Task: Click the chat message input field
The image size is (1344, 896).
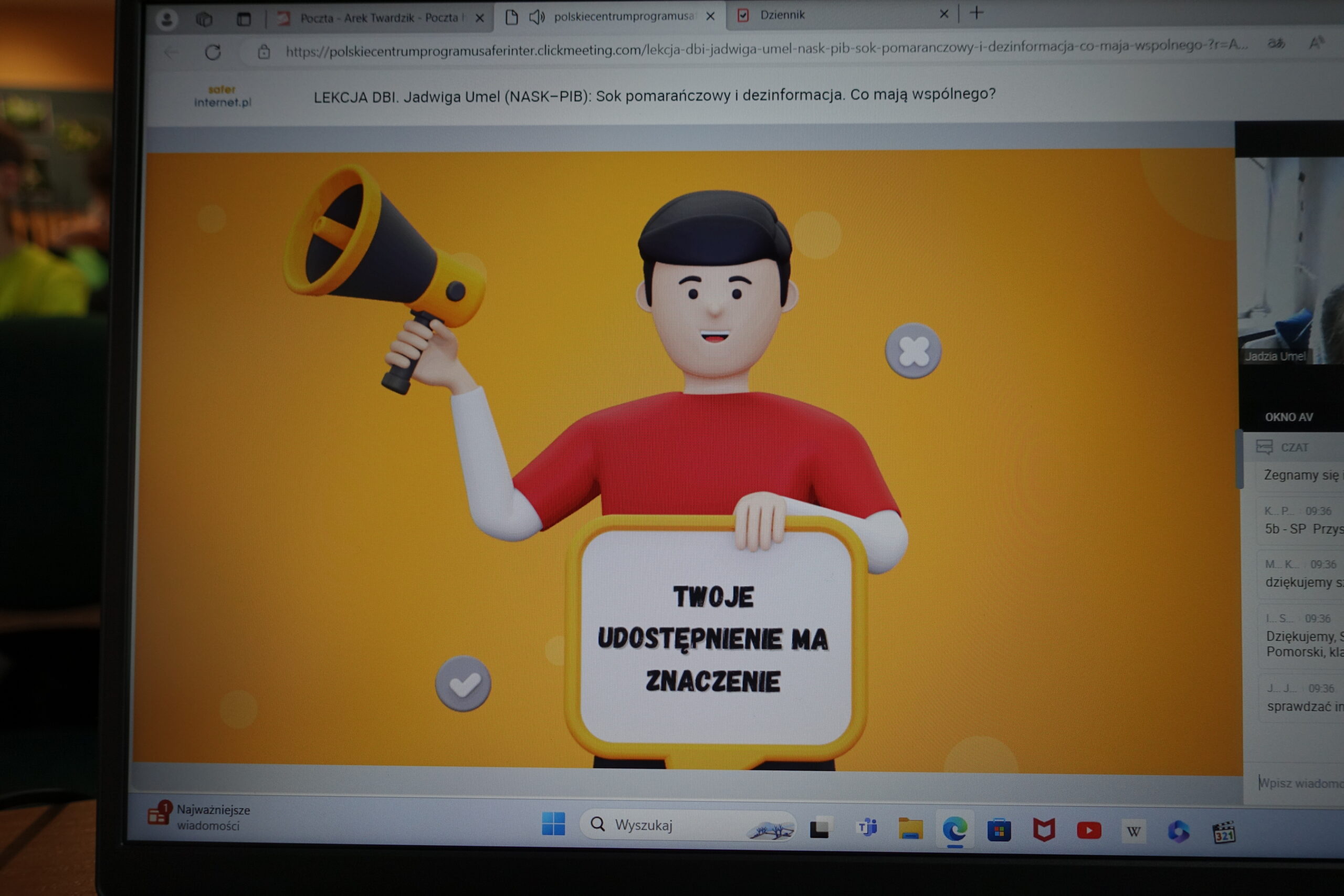Action: pyautogui.click(x=1300, y=783)
